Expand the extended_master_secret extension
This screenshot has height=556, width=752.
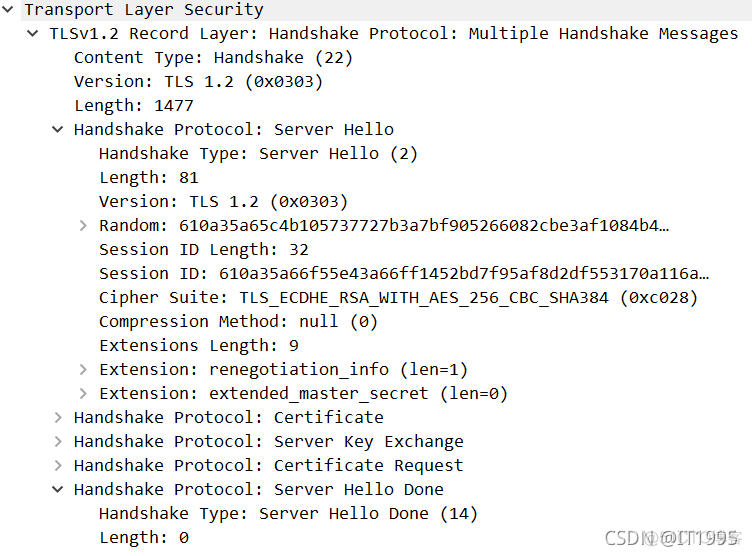click(83, 393)
